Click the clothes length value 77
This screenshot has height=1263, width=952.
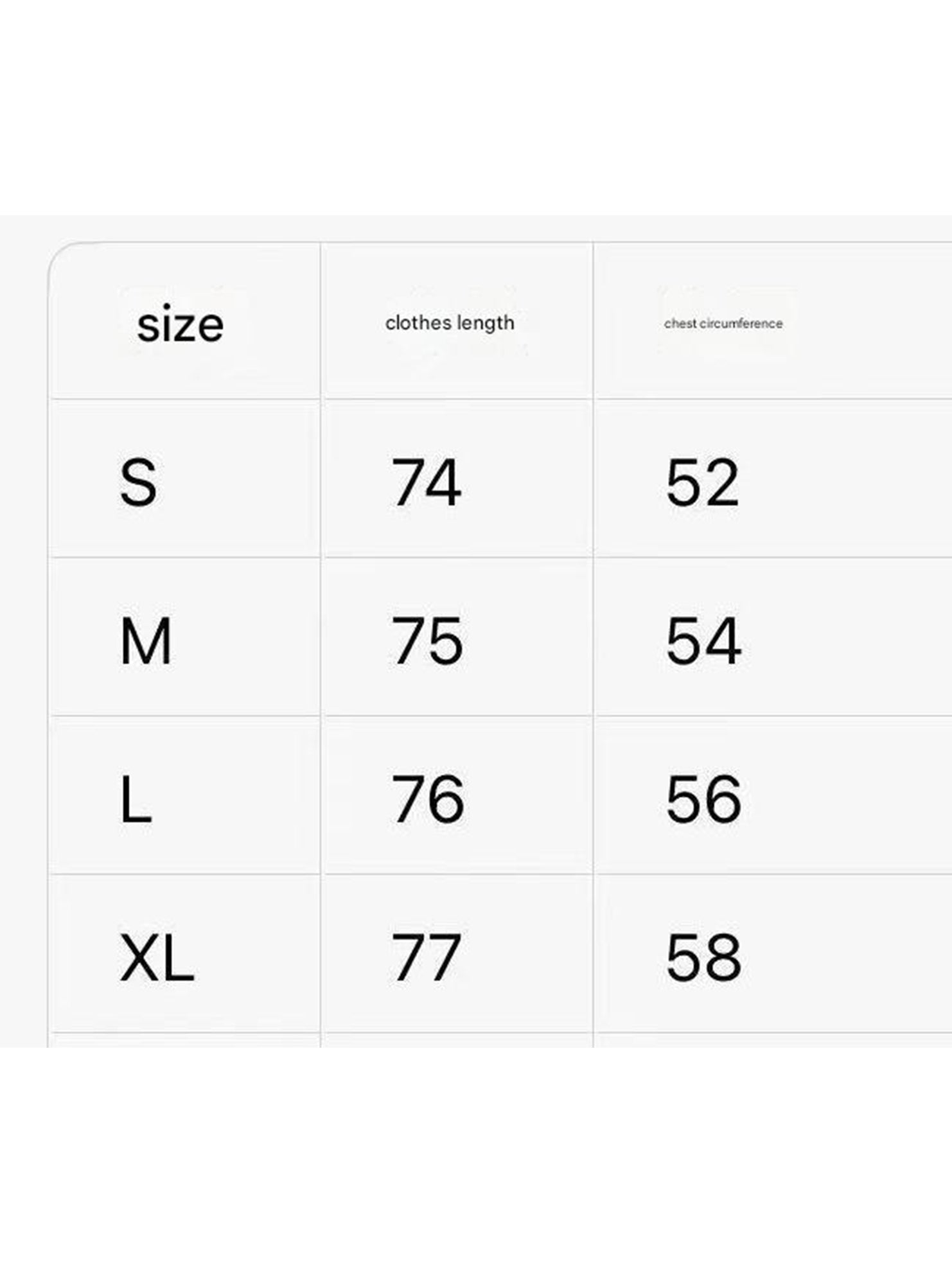(x=427, y=957)
